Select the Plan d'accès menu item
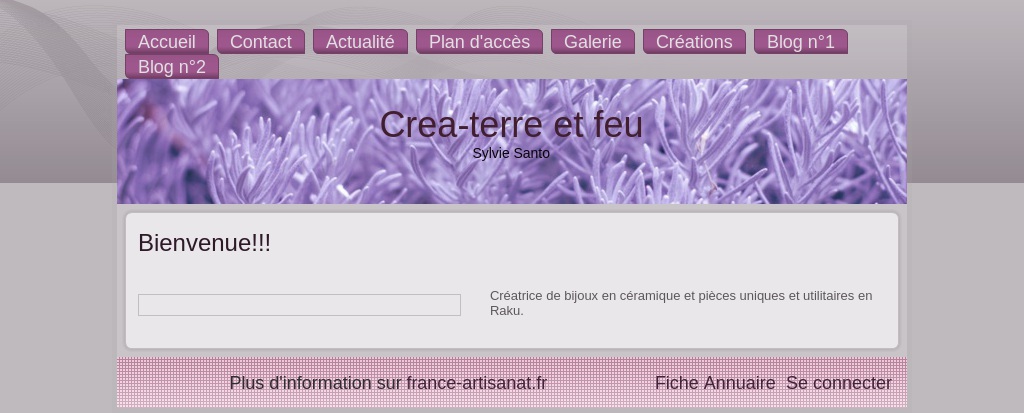1024x413 pixels. pyautogui.click(x=479, y=42)
